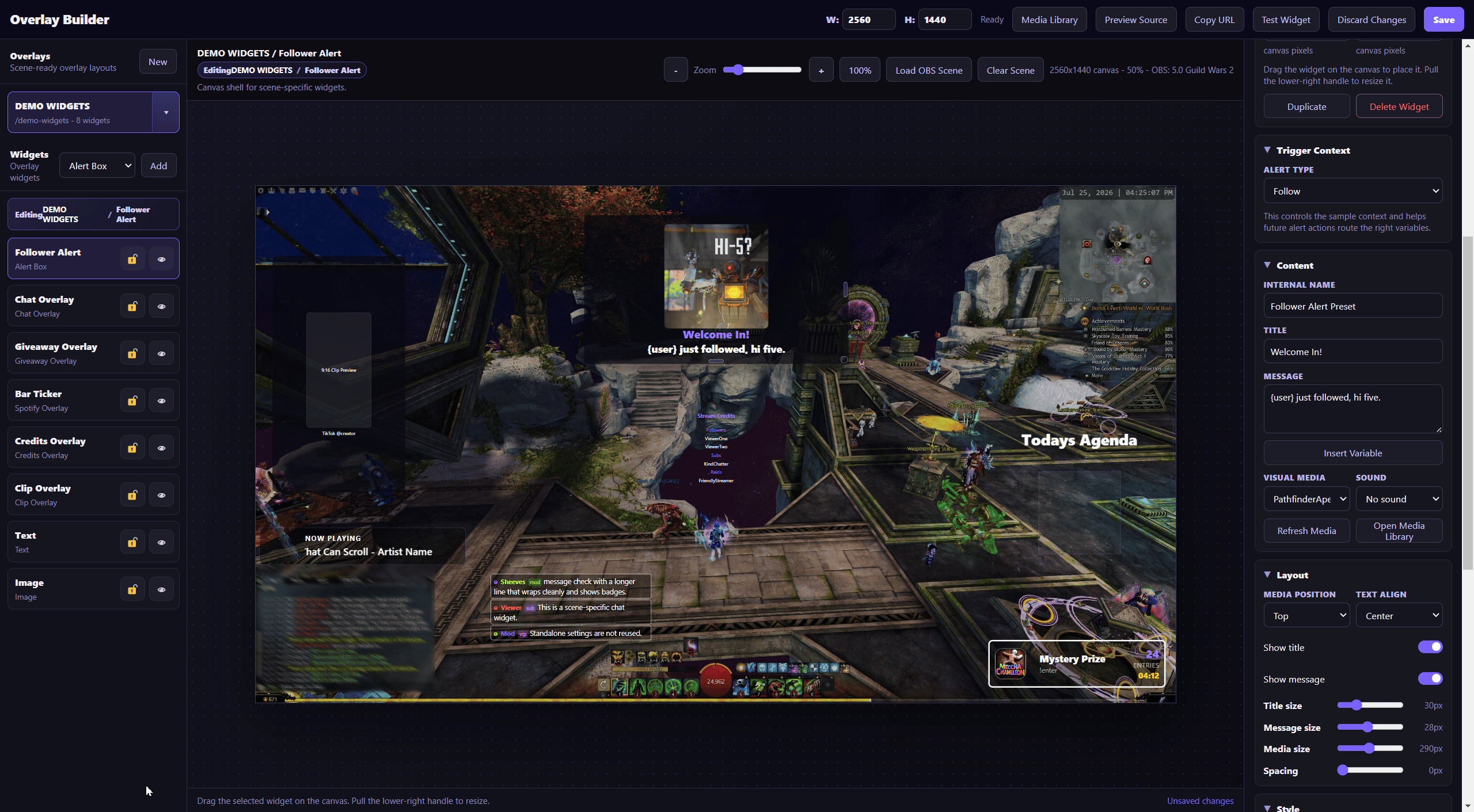Open the Visual Media PathfinderApe dropdown
Image resolution: width=1474 pixels, height=812 pixels.
pyautogui.click(x=1306, y=499)
